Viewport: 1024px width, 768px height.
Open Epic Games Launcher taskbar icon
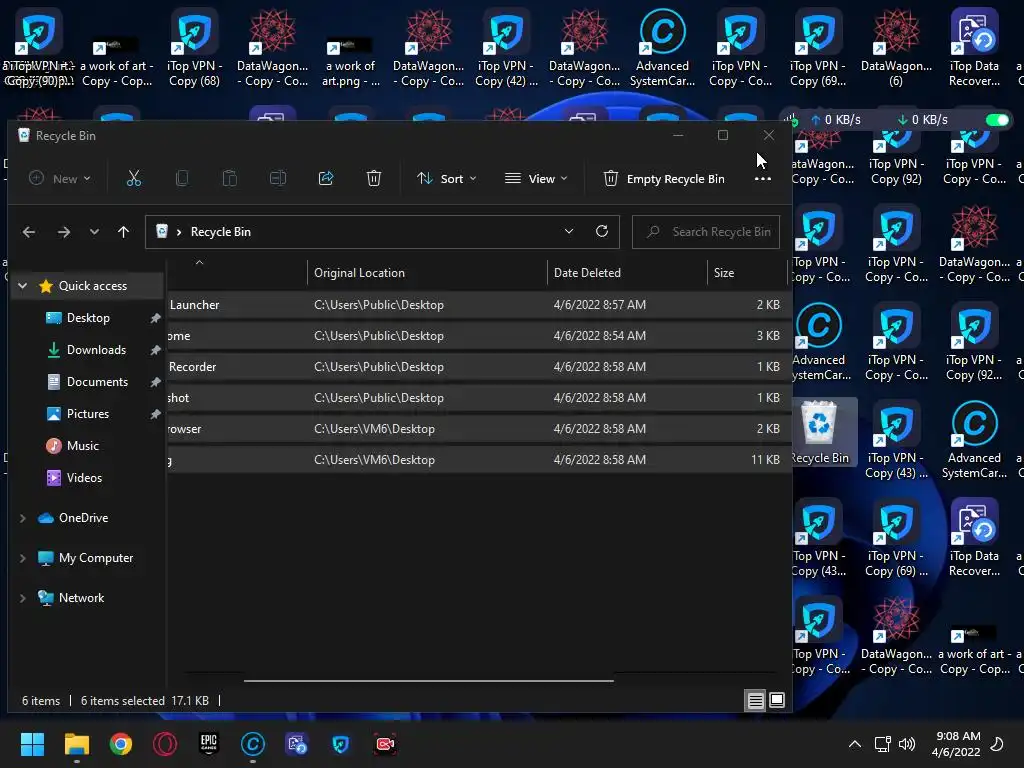209,744
